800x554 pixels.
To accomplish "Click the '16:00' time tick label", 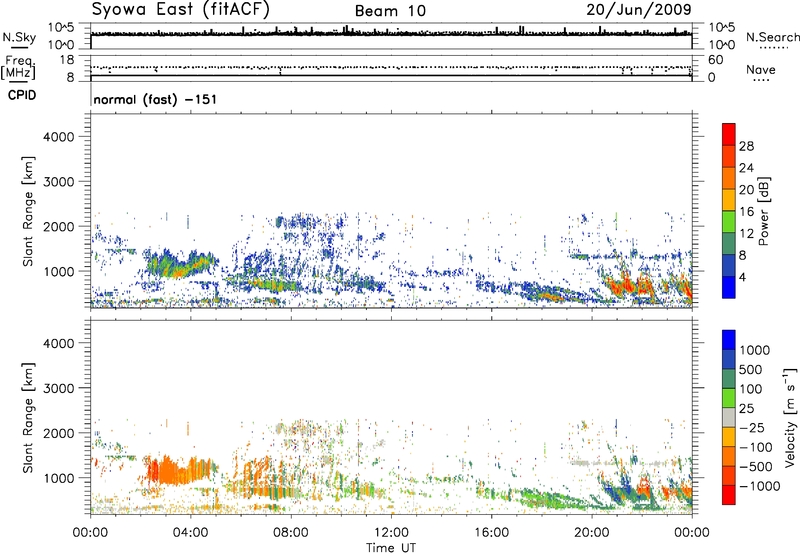I will click(491, 533).
